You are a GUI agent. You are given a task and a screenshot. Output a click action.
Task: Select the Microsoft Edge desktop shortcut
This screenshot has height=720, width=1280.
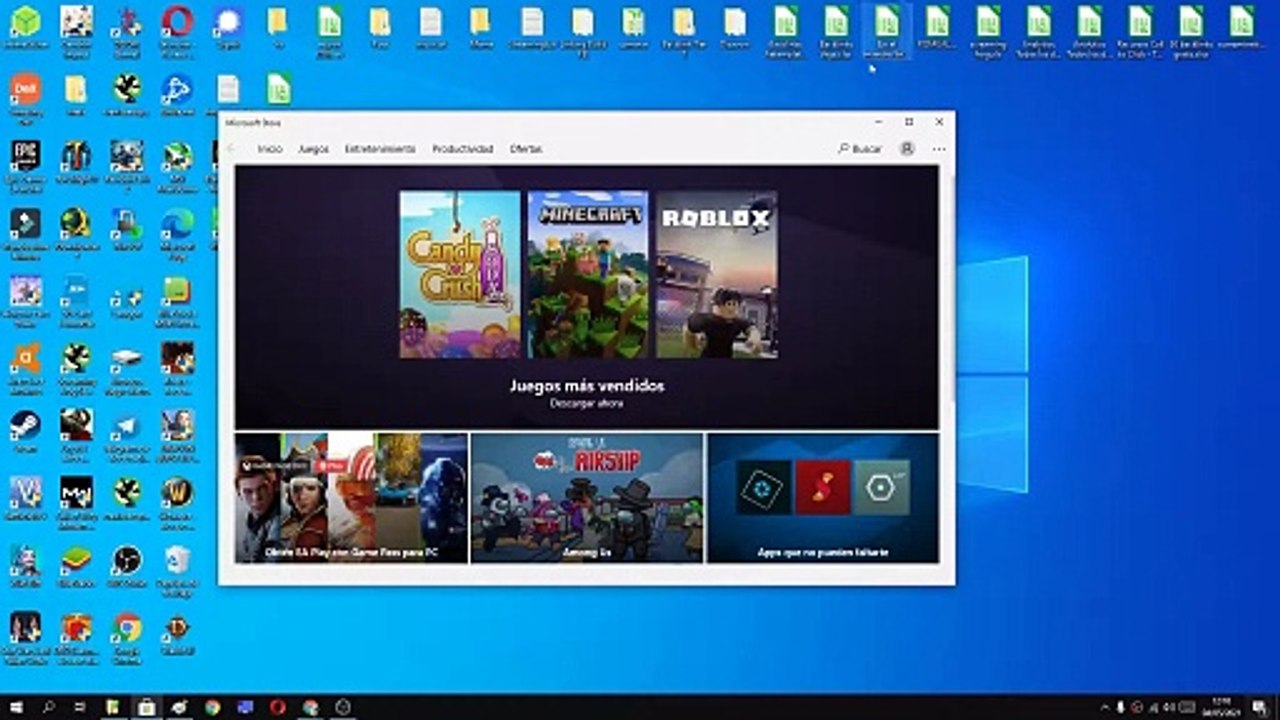[177, 231]
